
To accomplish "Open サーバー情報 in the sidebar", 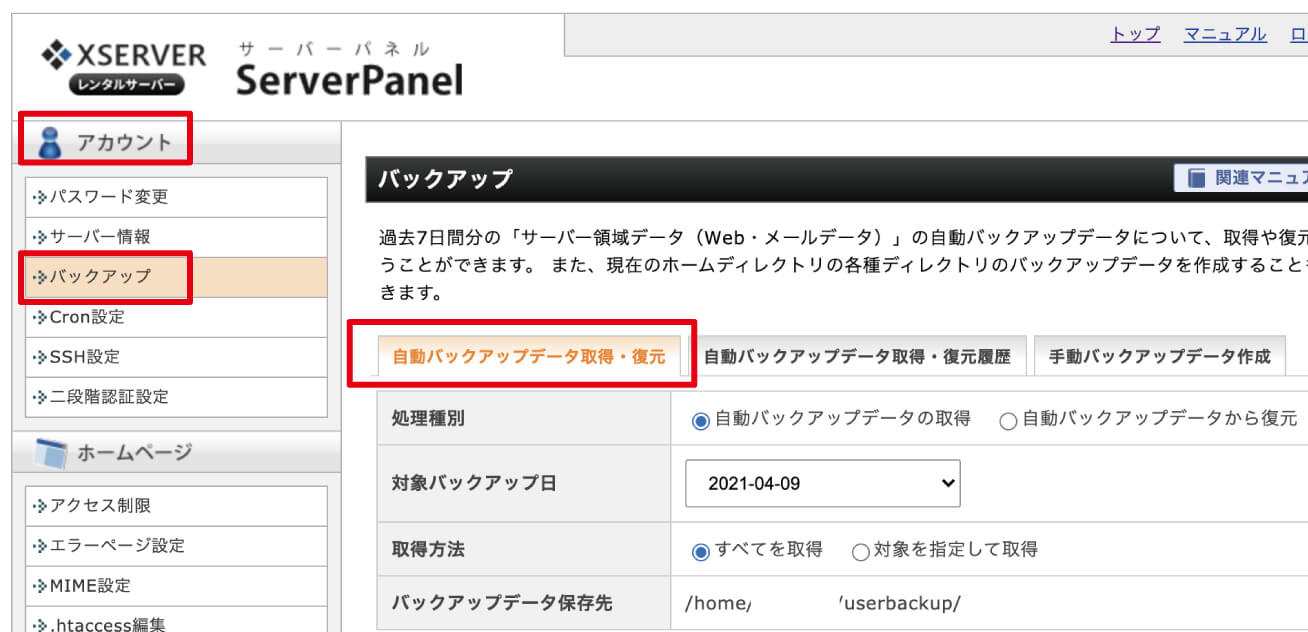I will (100, 237).
